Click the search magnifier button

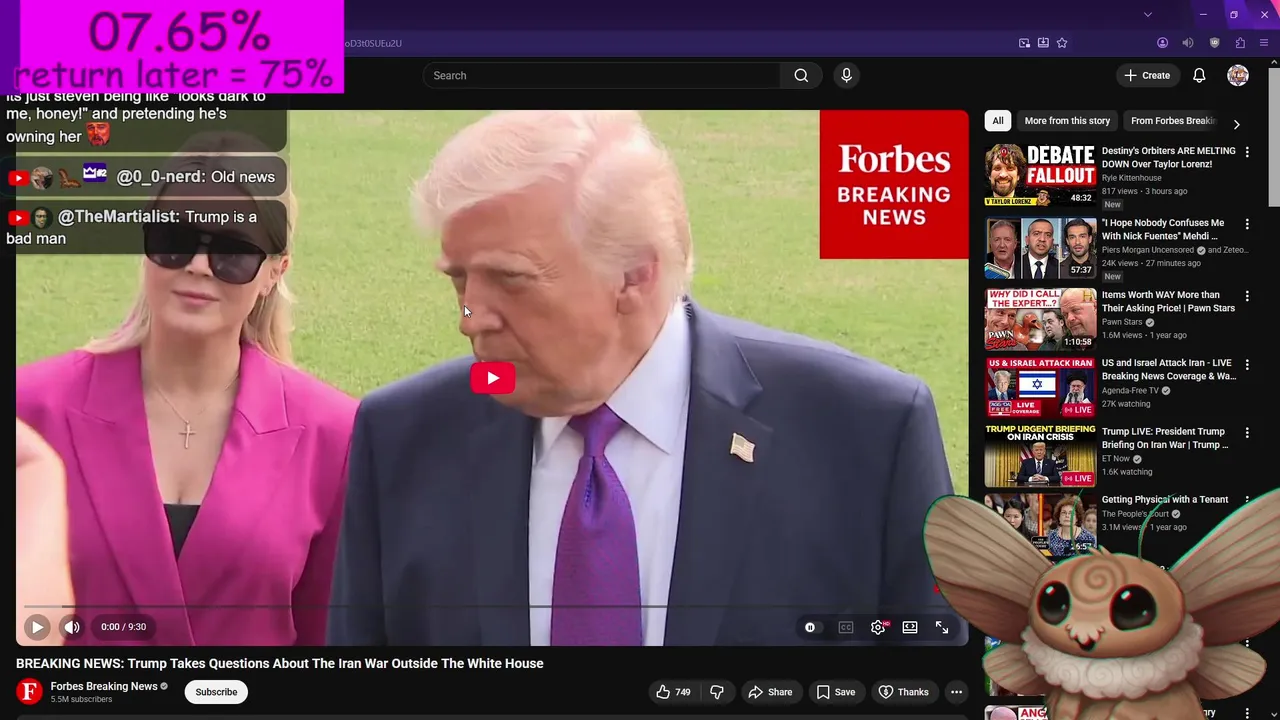801,75
